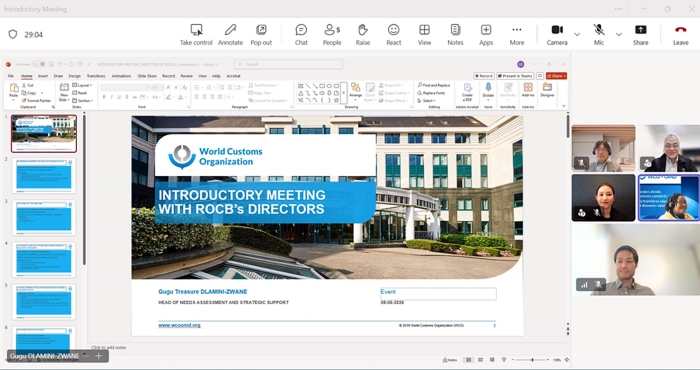Click the text highlight color button
700x370 pixels.
click(168, 97)
